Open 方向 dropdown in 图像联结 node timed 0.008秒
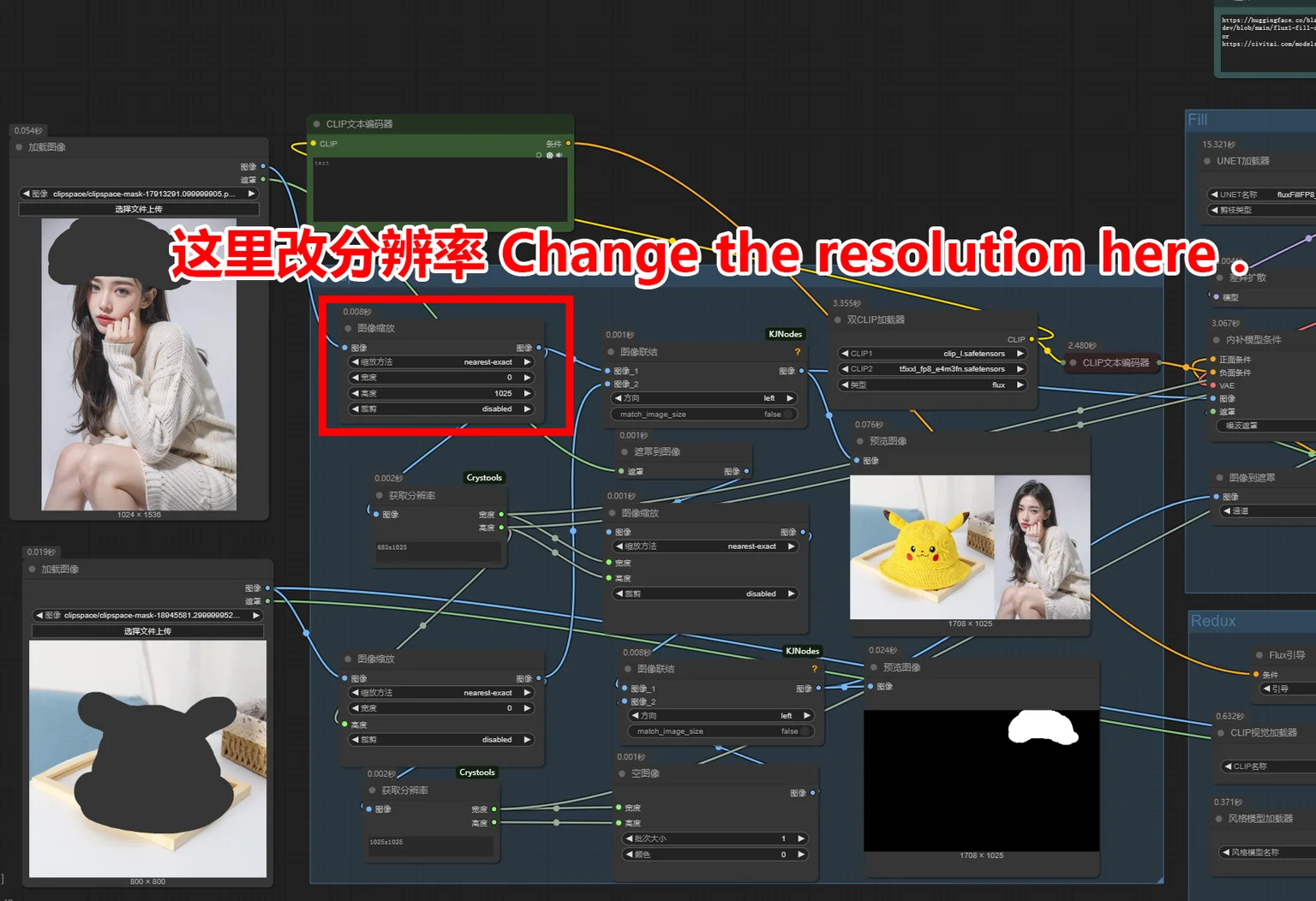Screen dimensions: 1316x901 click(721, 715)
